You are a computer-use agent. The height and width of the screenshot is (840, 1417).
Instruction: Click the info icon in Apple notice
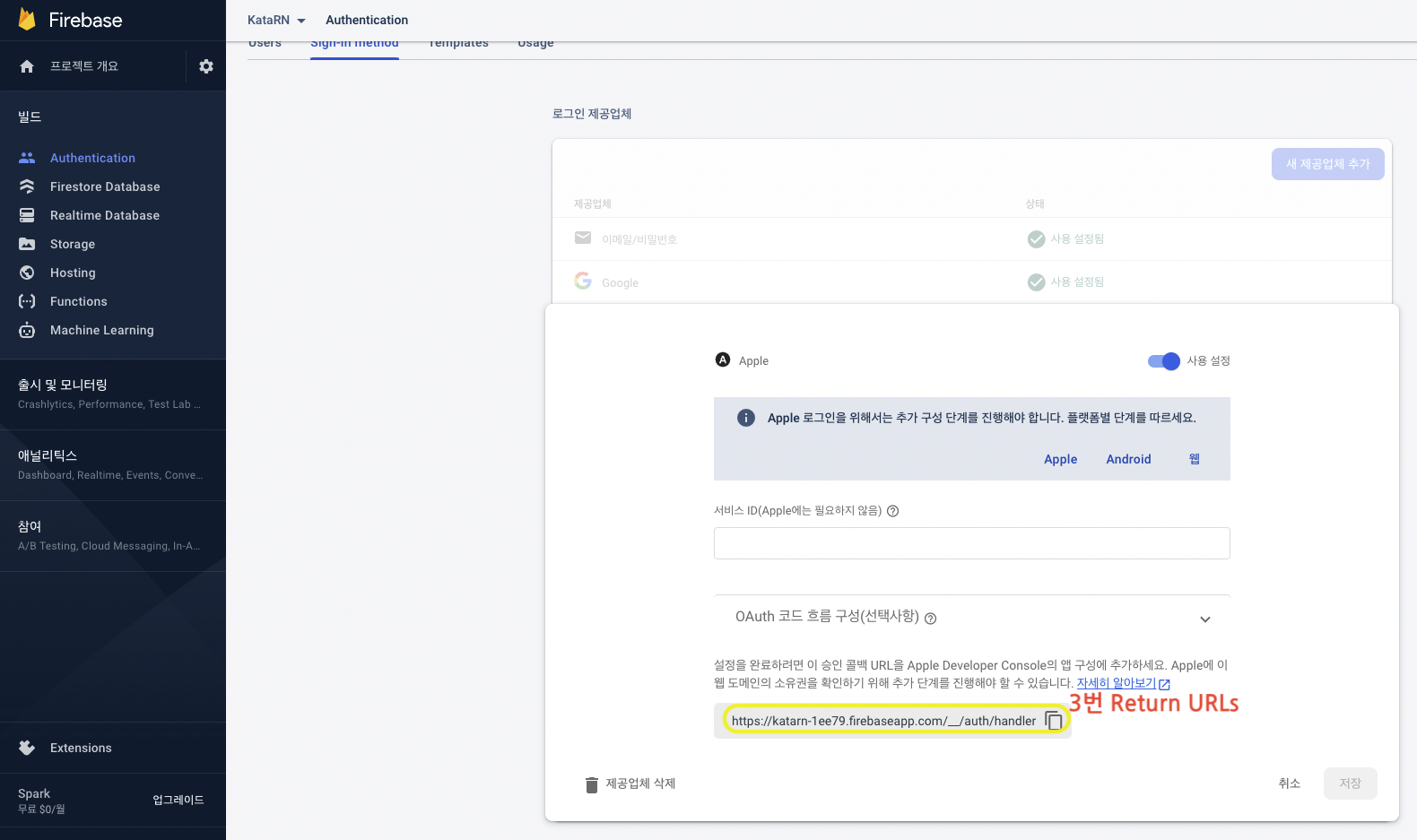click(745, 418)
